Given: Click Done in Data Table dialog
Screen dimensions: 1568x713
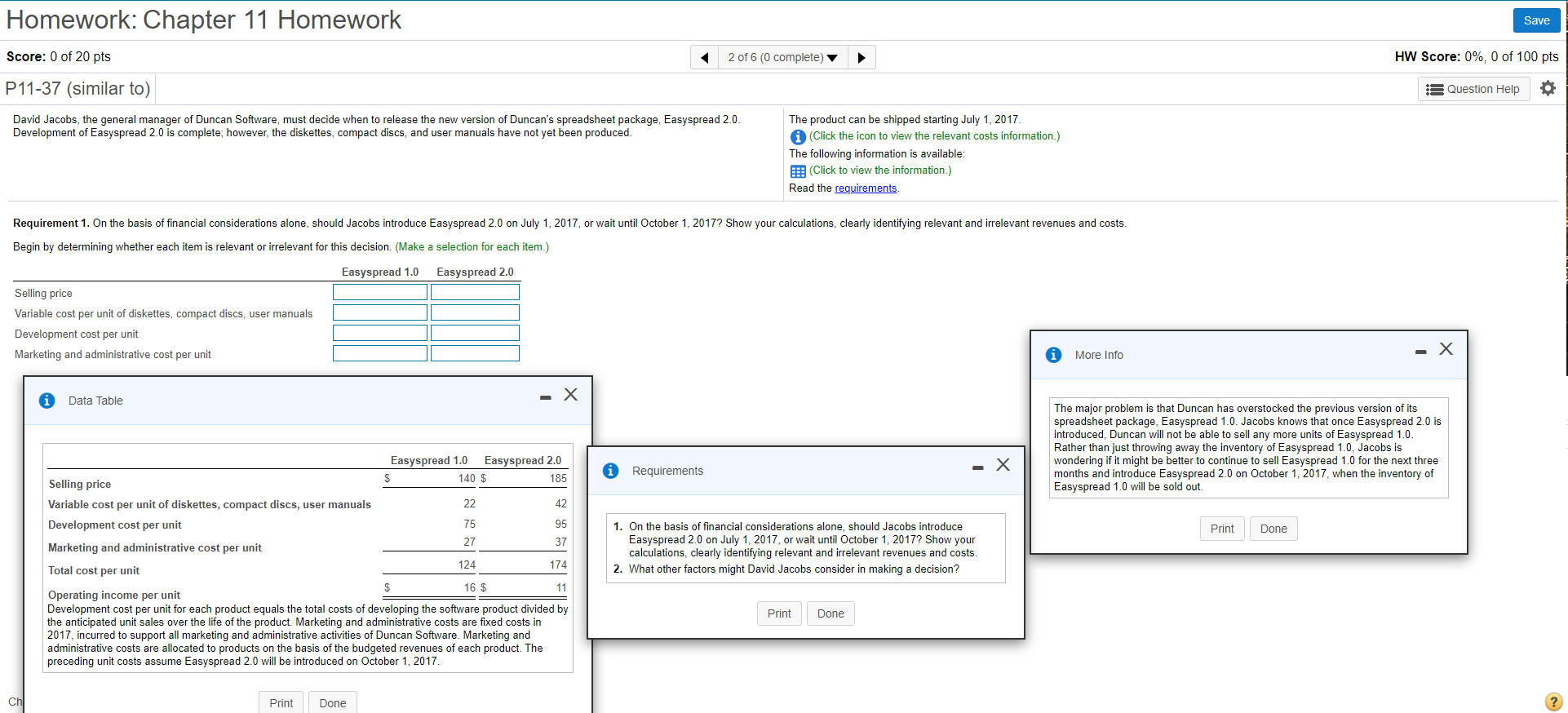Looking at the screenshot, I should click(x=332, y=702).
